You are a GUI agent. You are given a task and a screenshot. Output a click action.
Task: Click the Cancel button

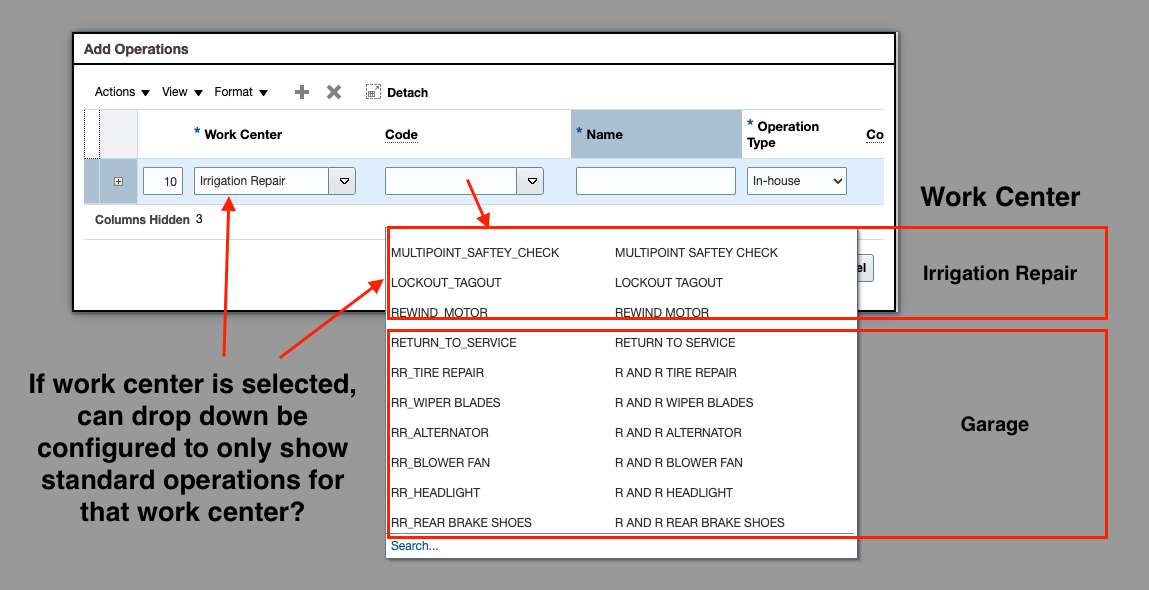pyautogui.click(x=866, y=268)
